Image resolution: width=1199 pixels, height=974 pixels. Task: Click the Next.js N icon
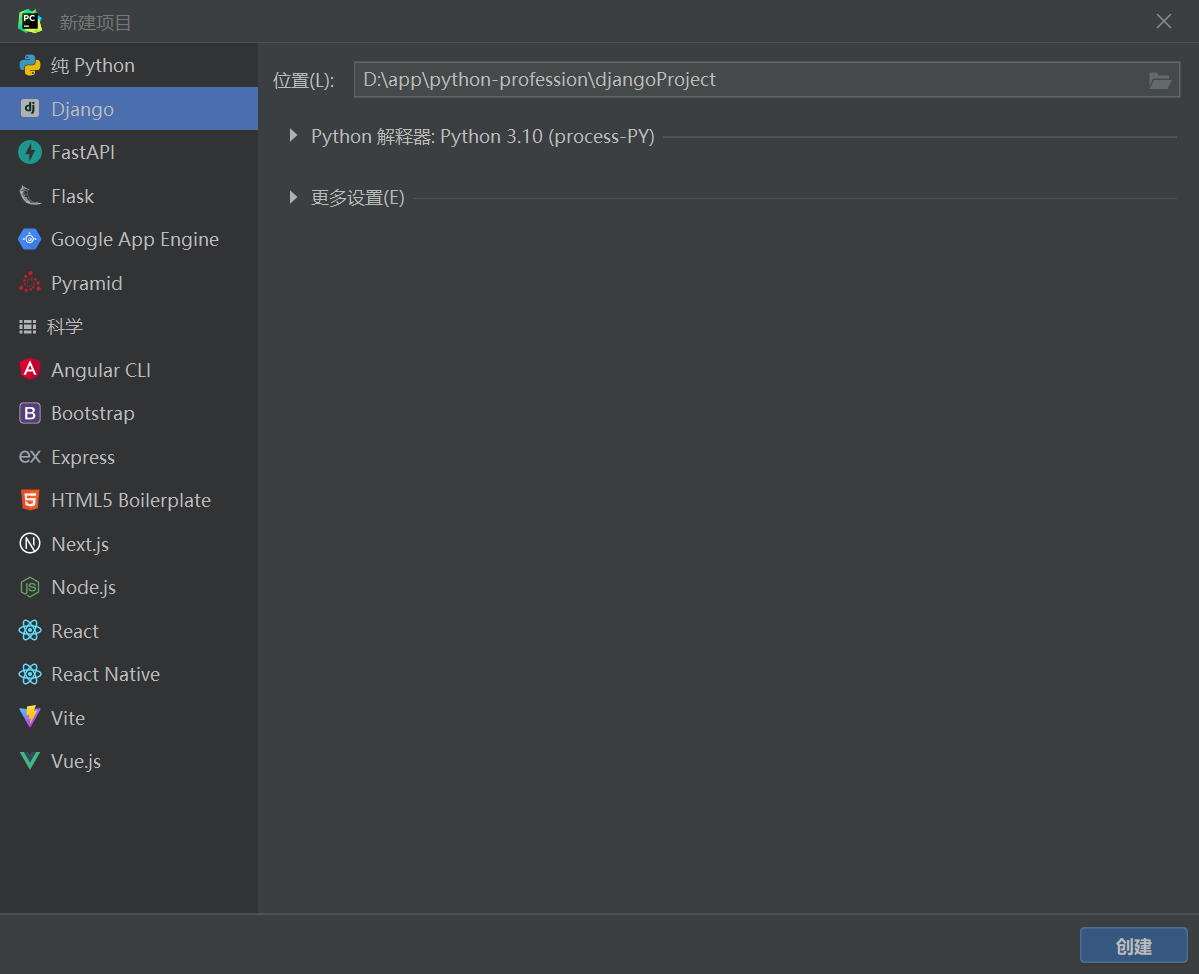(30, 544)
